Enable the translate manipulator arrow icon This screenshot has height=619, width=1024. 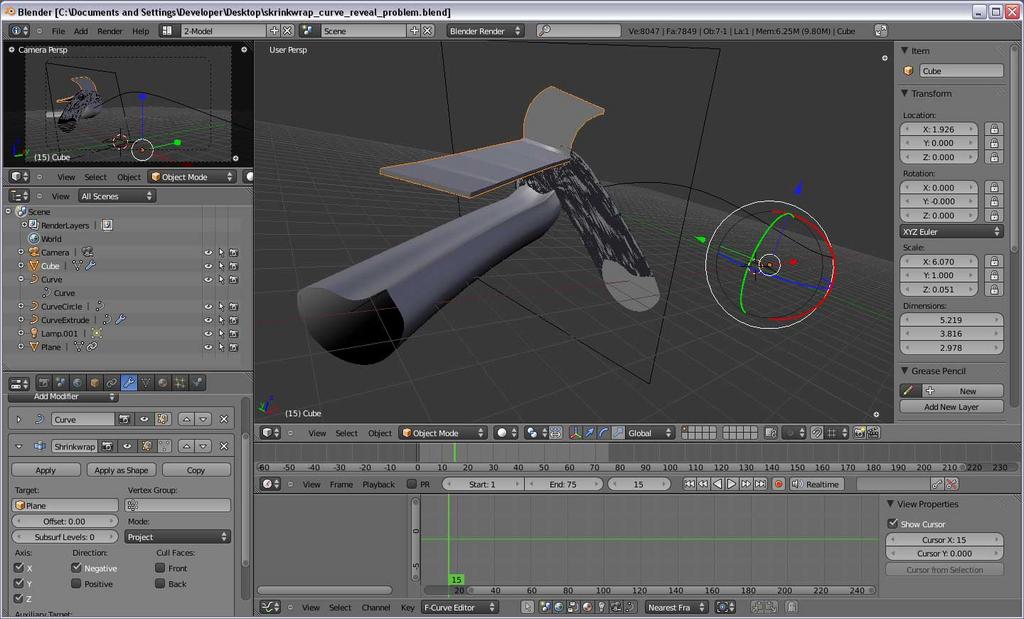pos(589,433)
